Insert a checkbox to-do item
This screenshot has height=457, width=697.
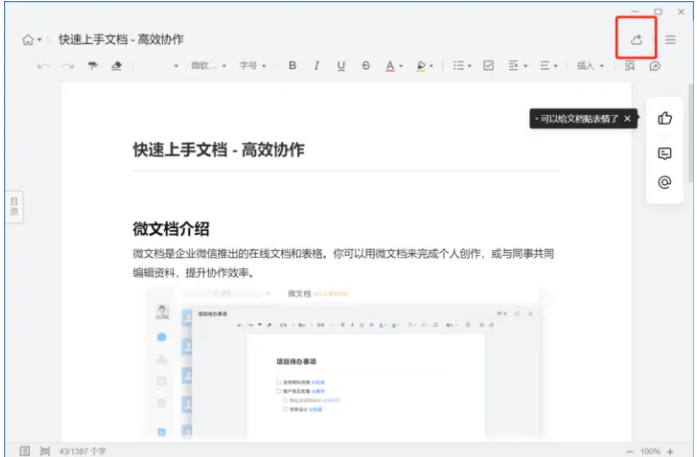489,66
